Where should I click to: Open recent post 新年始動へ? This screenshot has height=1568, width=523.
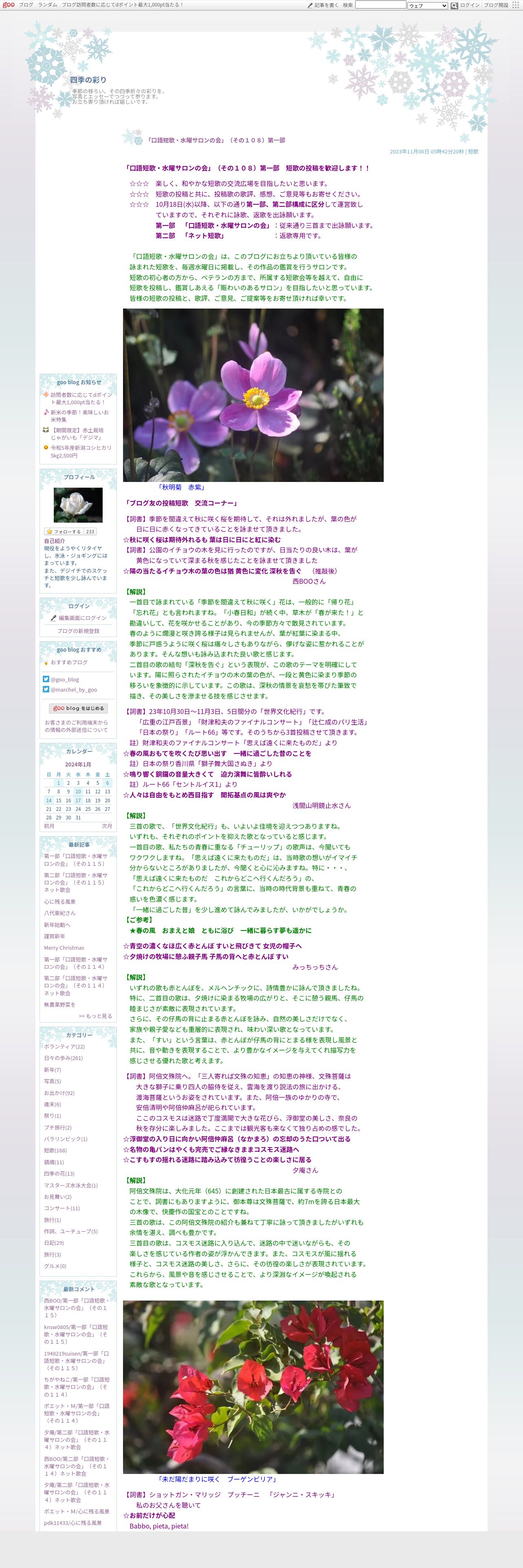tap(57, 924)
